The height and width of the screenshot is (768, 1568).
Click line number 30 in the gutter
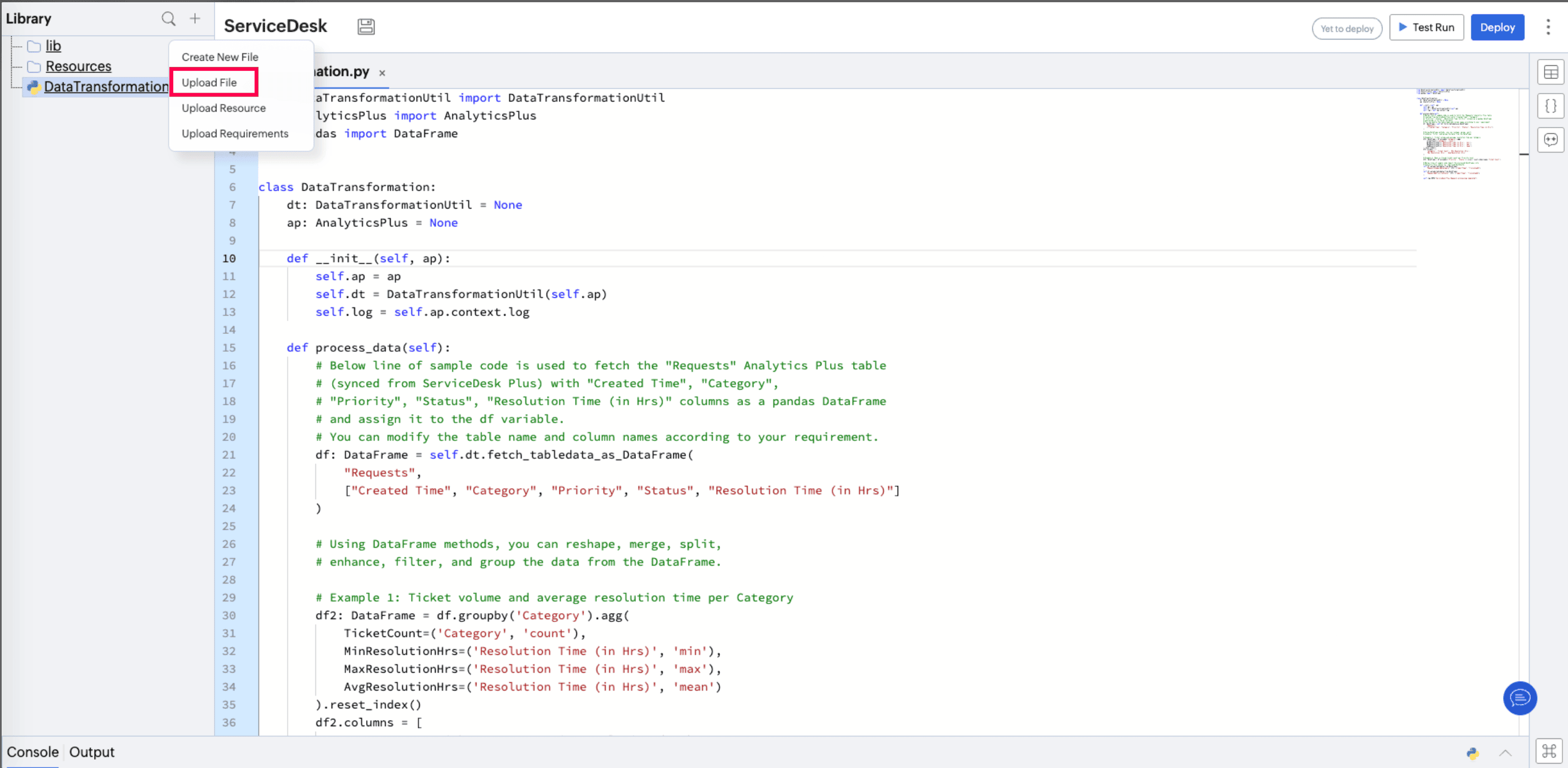(x=229, y=616)
